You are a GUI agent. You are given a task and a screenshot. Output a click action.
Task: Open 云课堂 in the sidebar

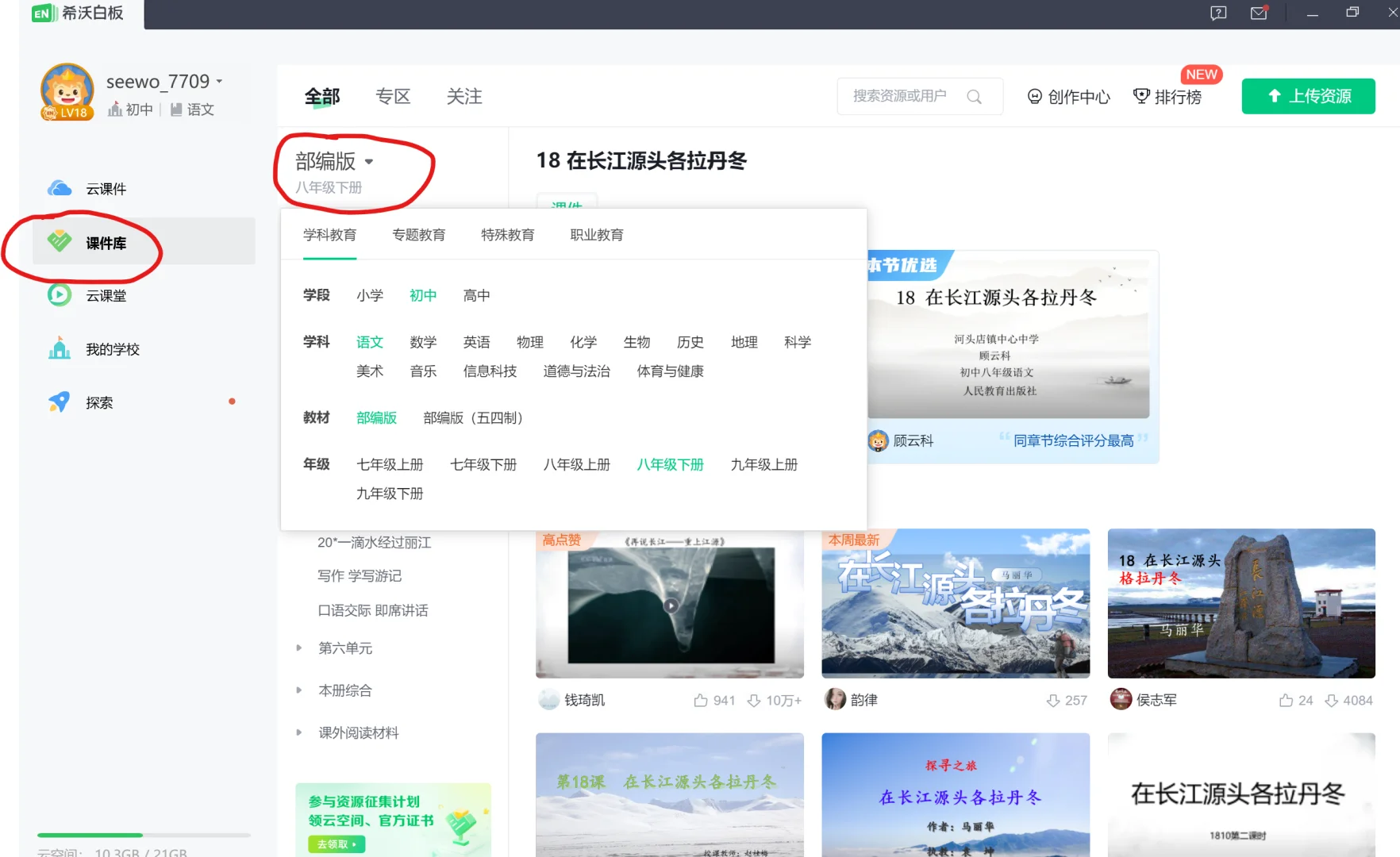(106, 295)
